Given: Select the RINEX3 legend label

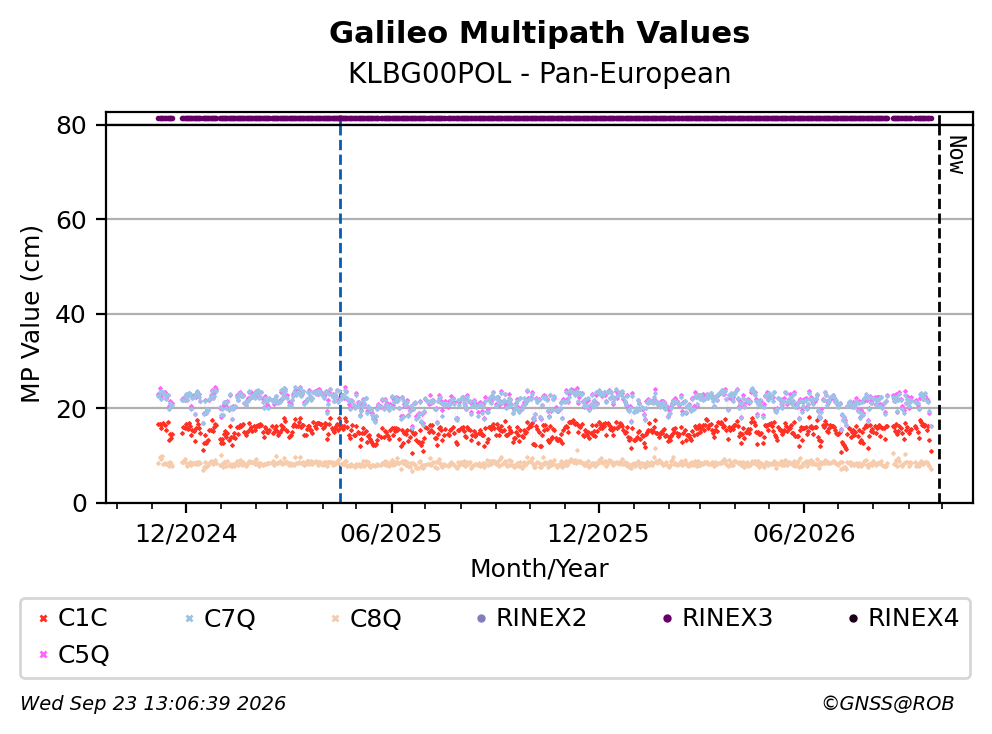Looking at the screenshot, I should click(728, 618).
